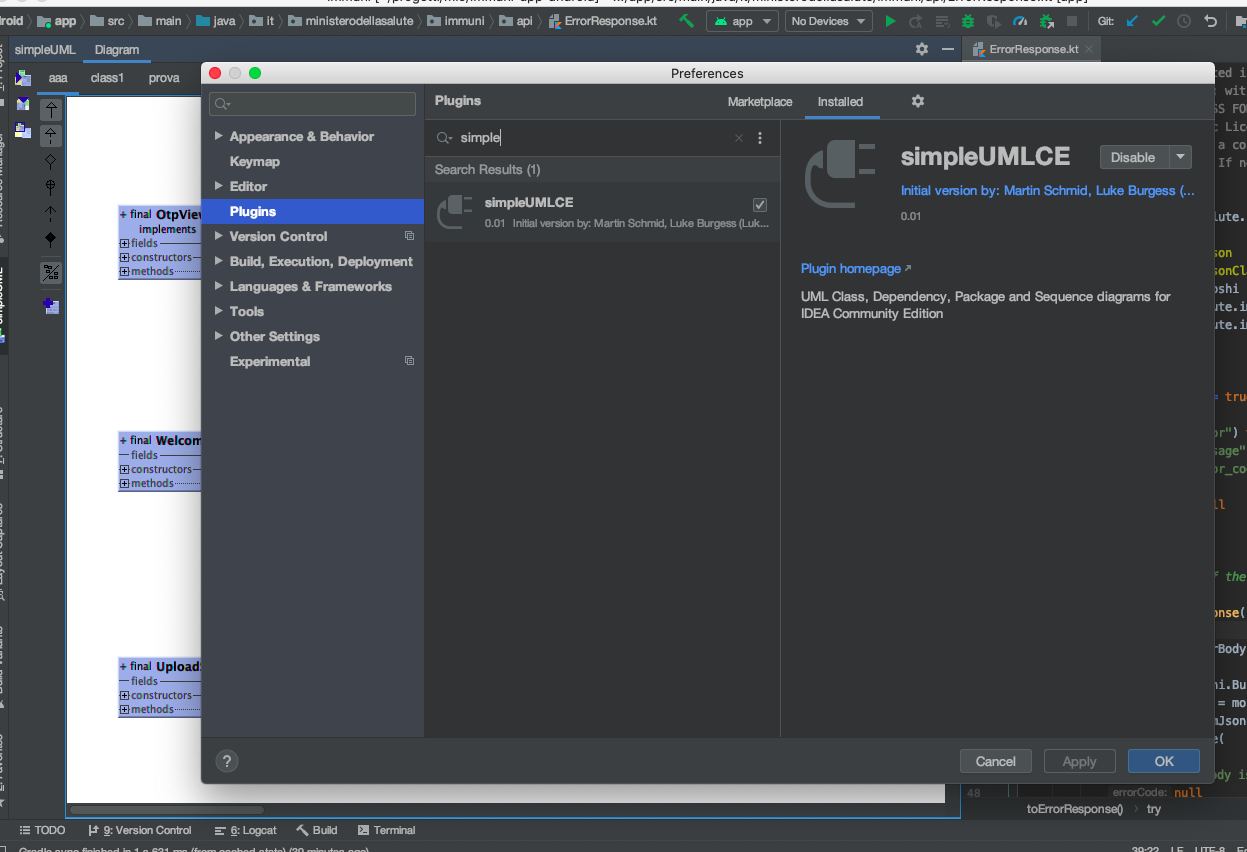This screenshot has width=1247, height=852.
Task: Open the No Devices dropdown
Action: pyautogui.click(x=828, y=21)
